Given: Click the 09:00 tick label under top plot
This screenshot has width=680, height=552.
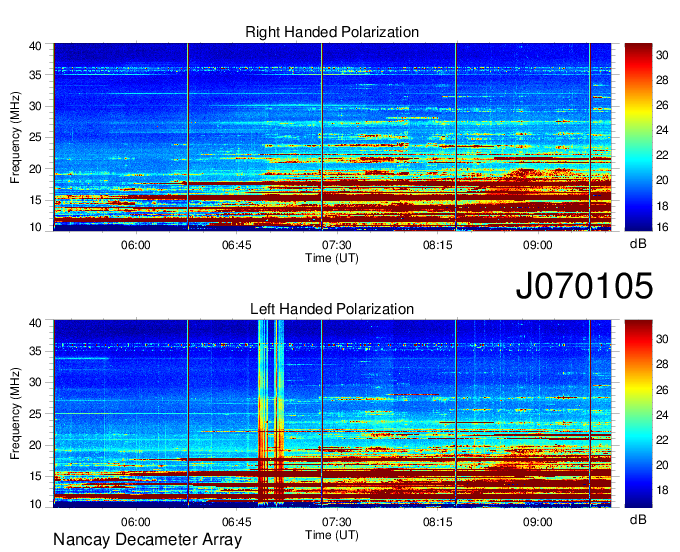Looking at the screenshot, I should 538,245.
